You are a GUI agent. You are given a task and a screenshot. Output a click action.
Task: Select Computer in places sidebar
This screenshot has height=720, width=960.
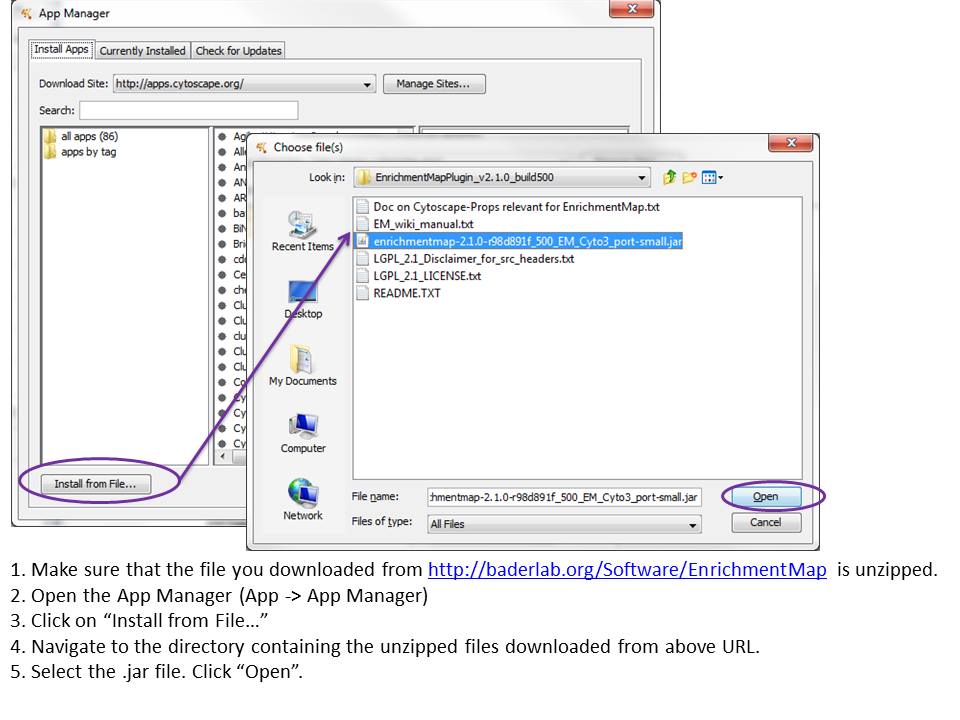coord(302,433)
